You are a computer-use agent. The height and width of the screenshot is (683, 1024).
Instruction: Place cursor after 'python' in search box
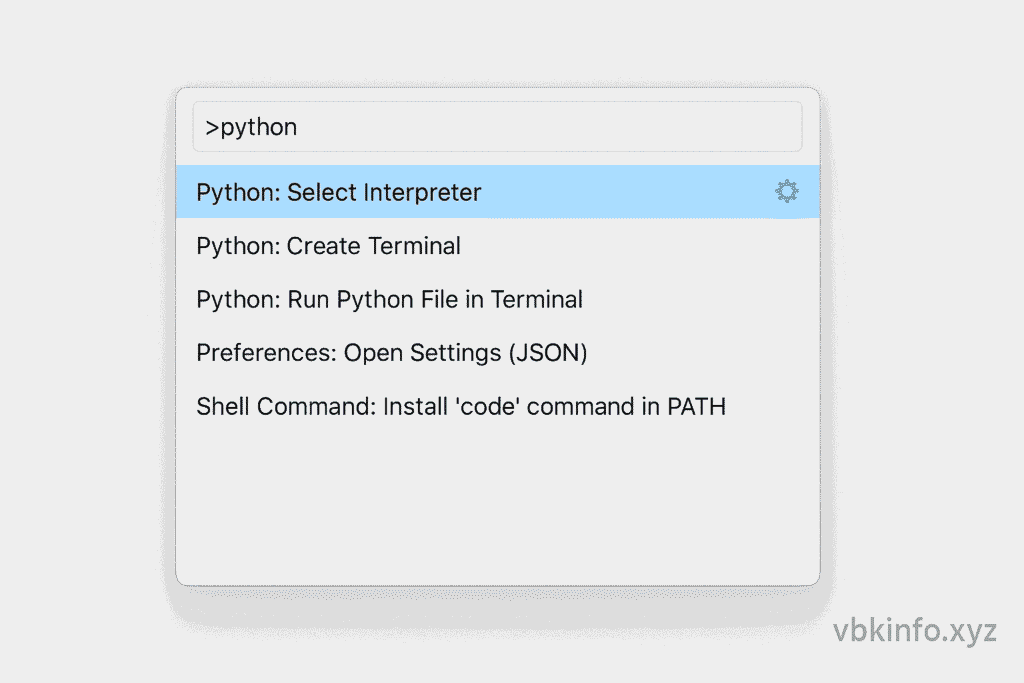pyautogui.click(x=299, y=128)
